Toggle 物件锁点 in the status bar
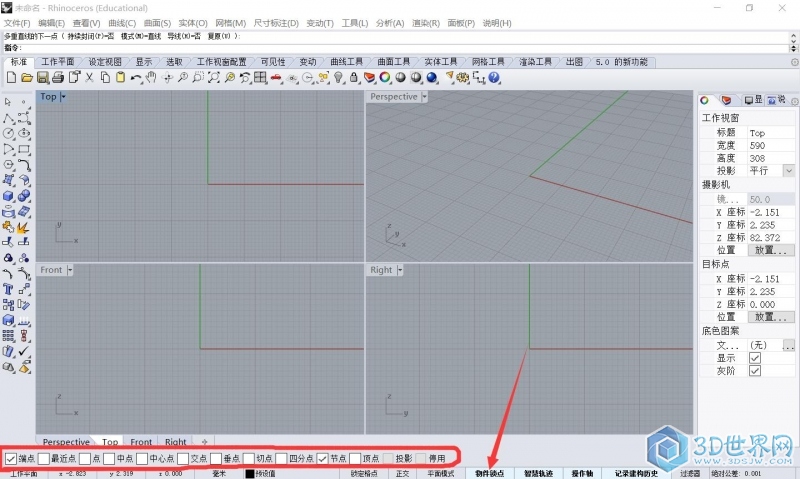Screen dimensions: 800x479 (489, 473)
